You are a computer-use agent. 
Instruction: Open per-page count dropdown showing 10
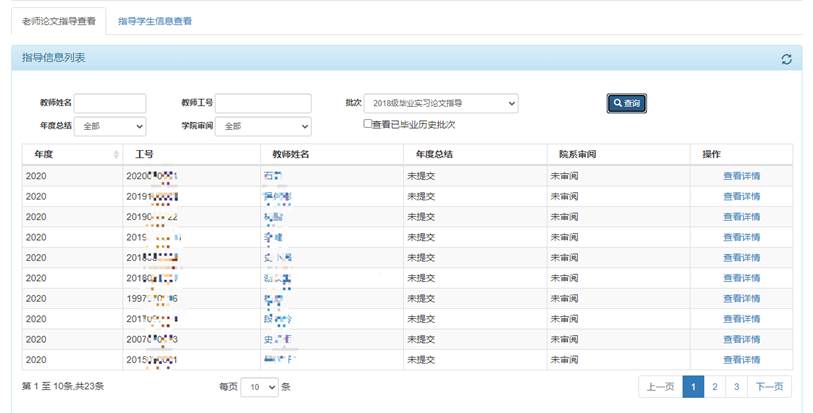(263, 387)
